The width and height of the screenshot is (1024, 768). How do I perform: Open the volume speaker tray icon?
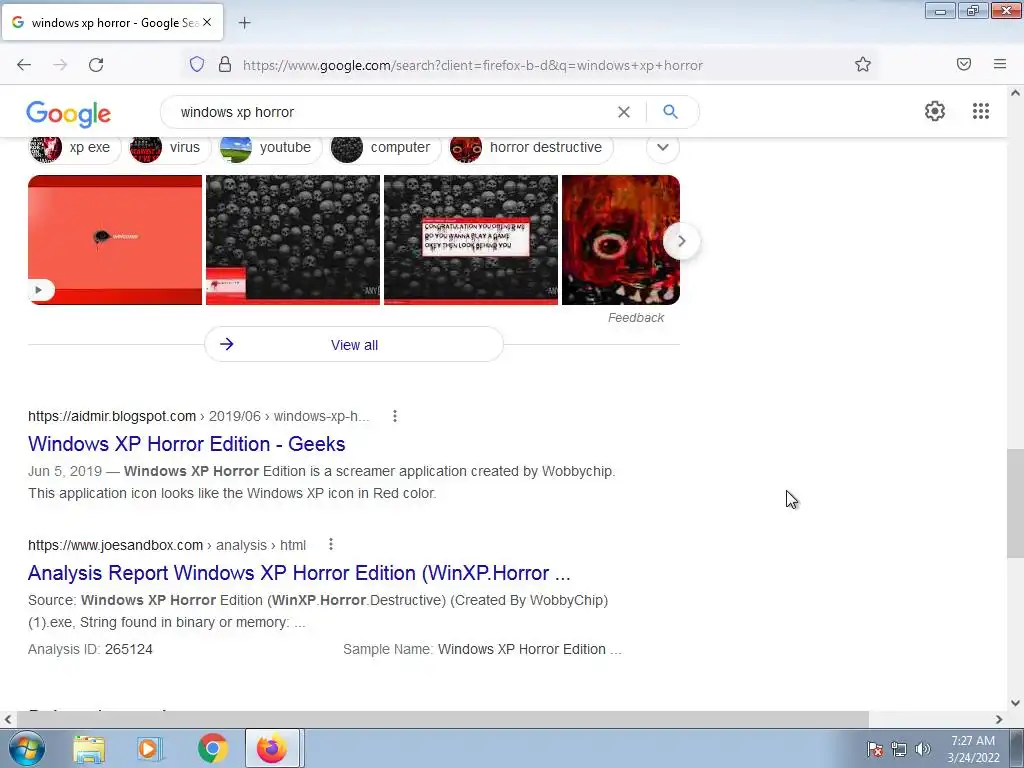click(922, 749)
